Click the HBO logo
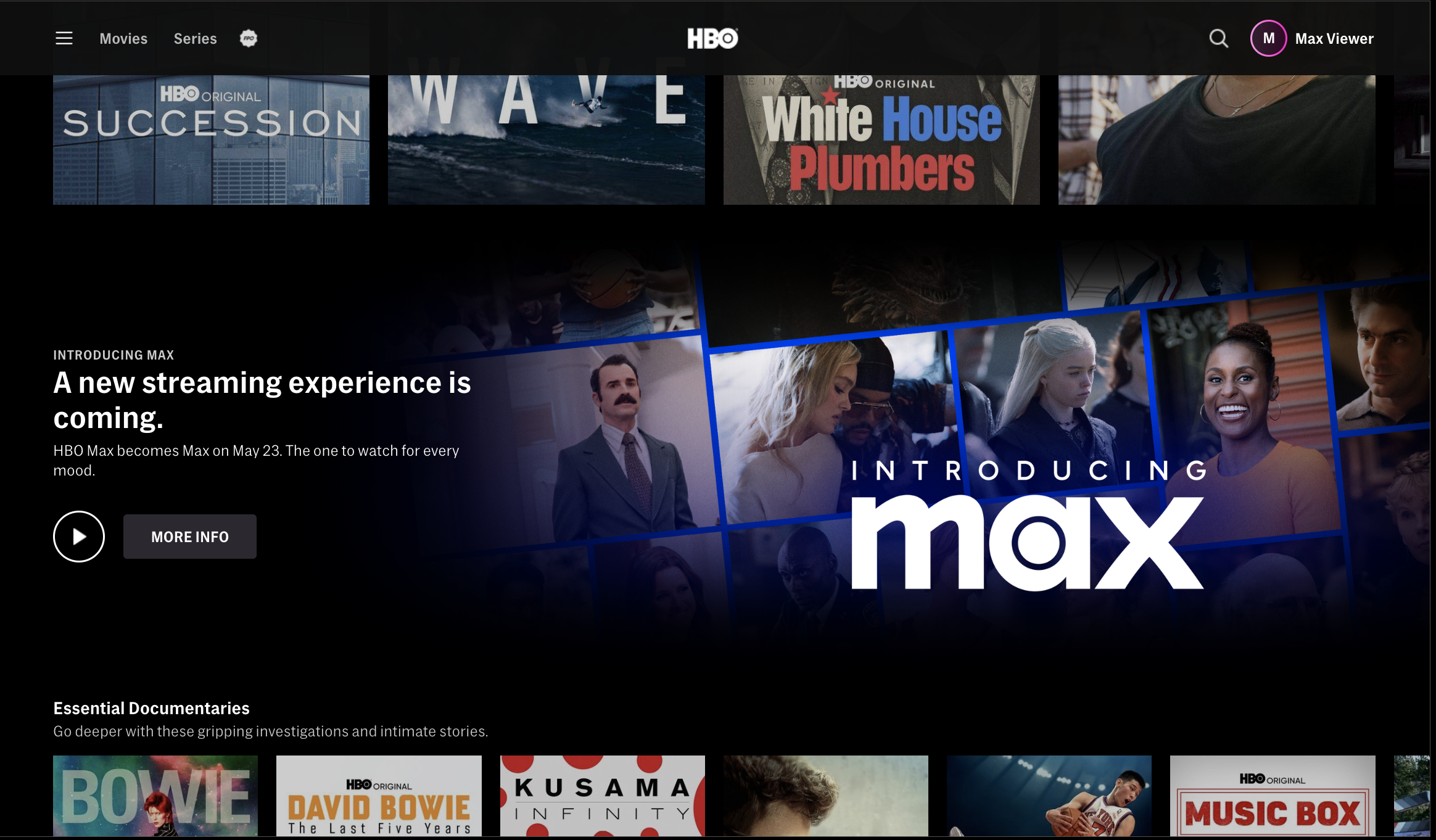 click(712, 38)
